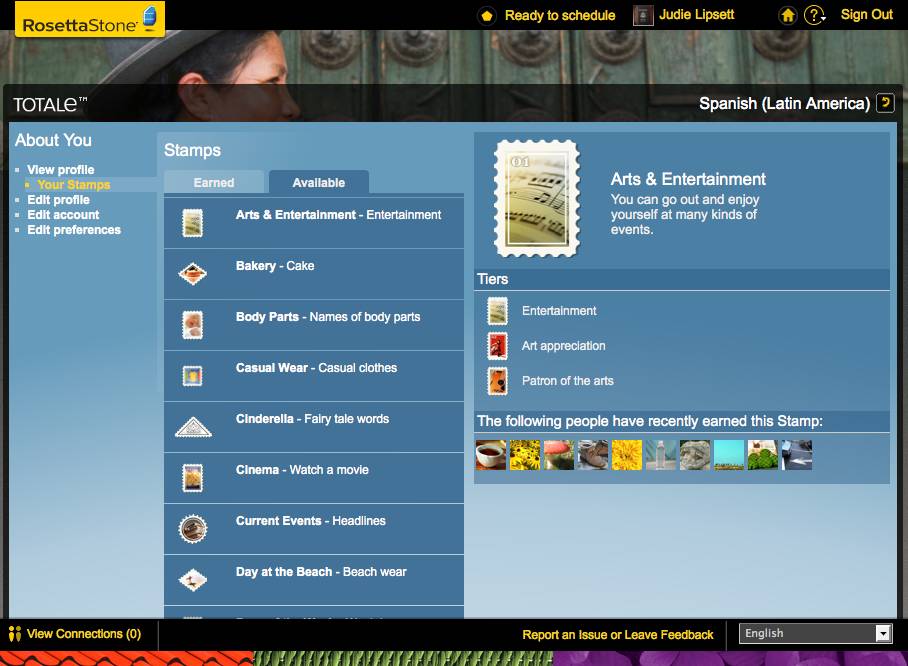Click the Cinderella triangle stamp icon
Screen dimensions: 908x666
(193, 427)
